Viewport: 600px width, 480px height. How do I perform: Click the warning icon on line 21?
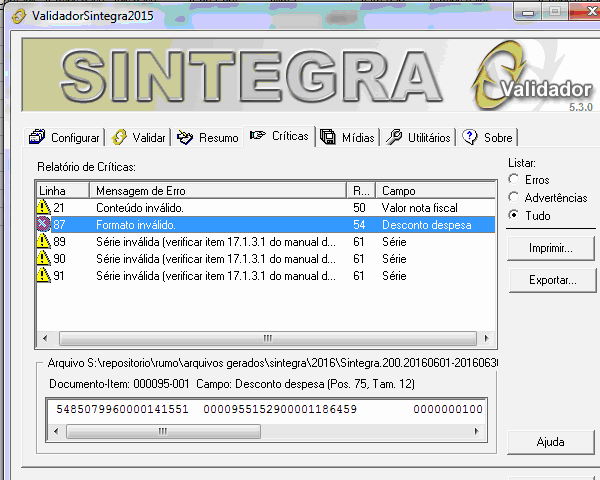coord(44,207)
